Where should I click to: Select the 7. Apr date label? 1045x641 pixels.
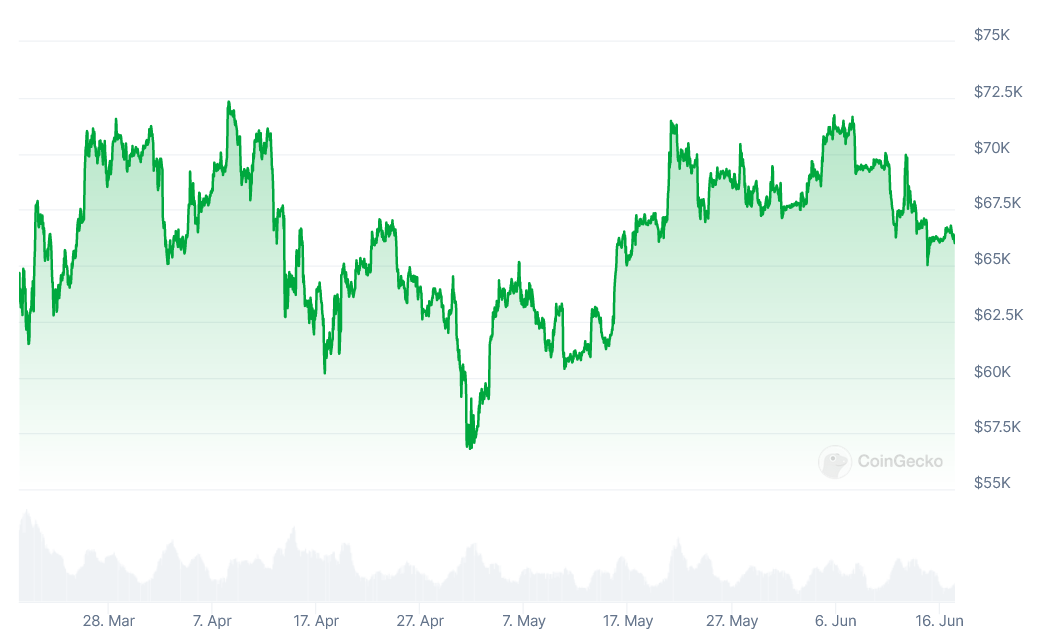point(212,621)
